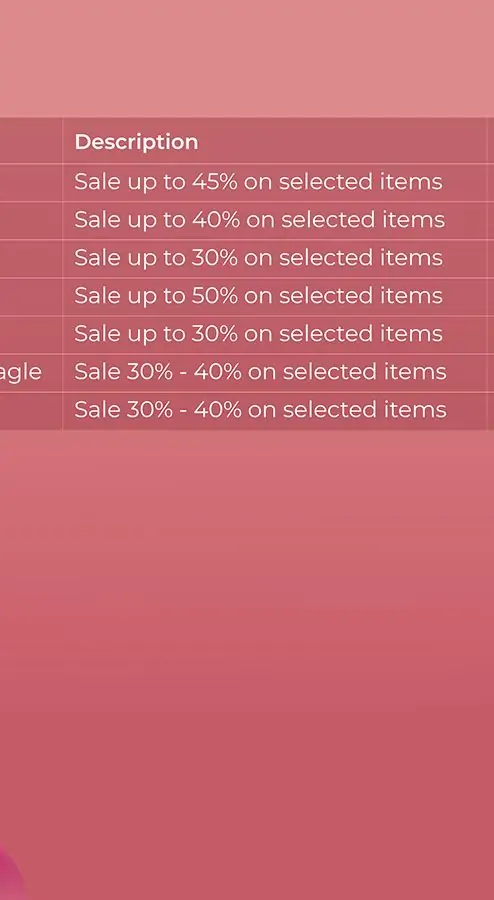
Task: Click the empty pink area below the table
Action: (x=247, y=660)
